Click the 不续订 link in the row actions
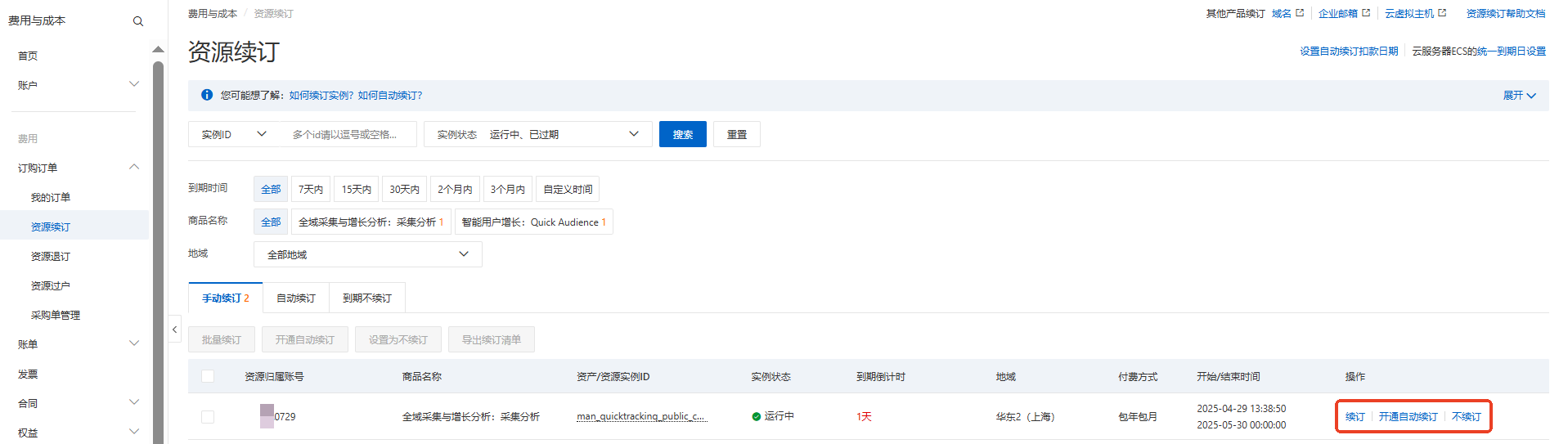This screenshot has width=1568, height=444. tap(1466, 416)
